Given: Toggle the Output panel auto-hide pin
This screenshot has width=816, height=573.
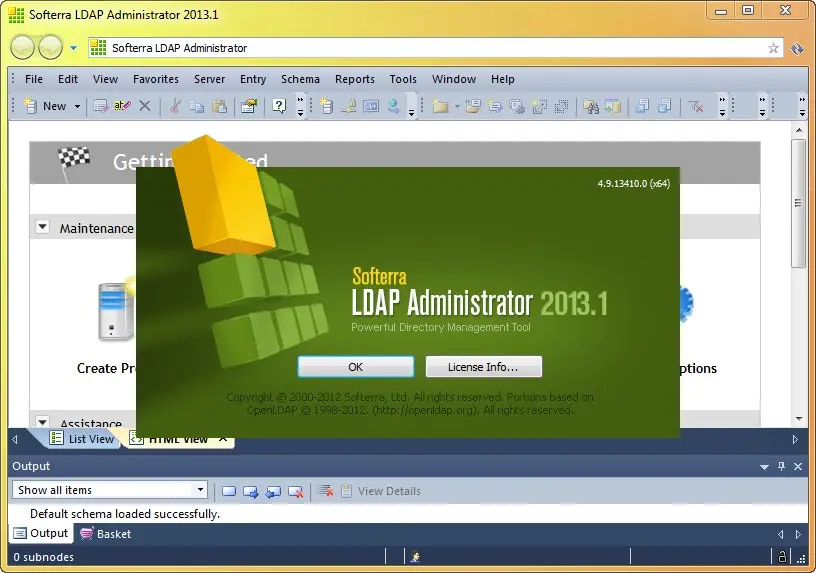Looking at the screenshot, I should pyautogui.click(x=781, y=466).
